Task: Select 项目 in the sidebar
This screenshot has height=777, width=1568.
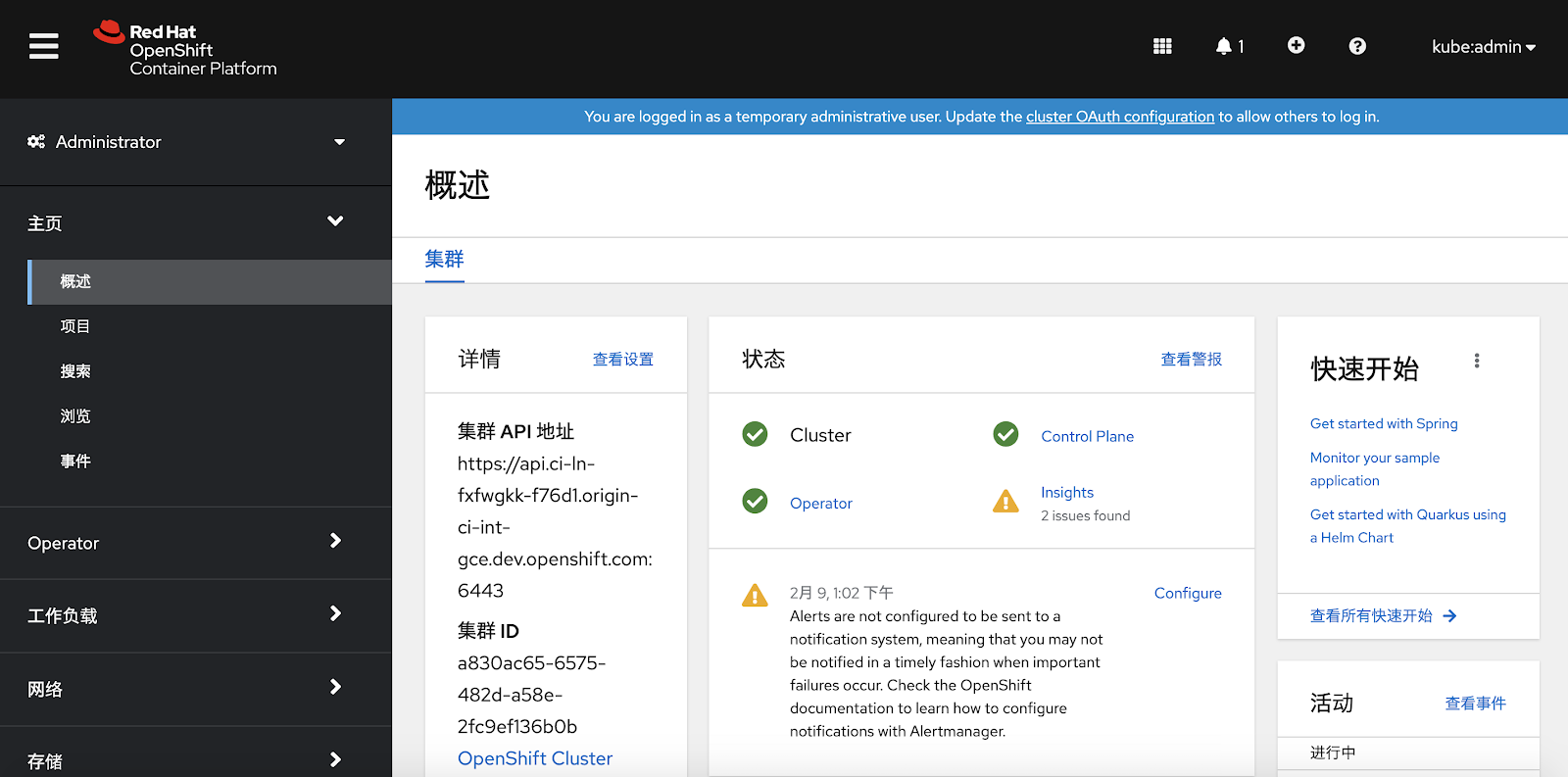Action: (75, 326)
